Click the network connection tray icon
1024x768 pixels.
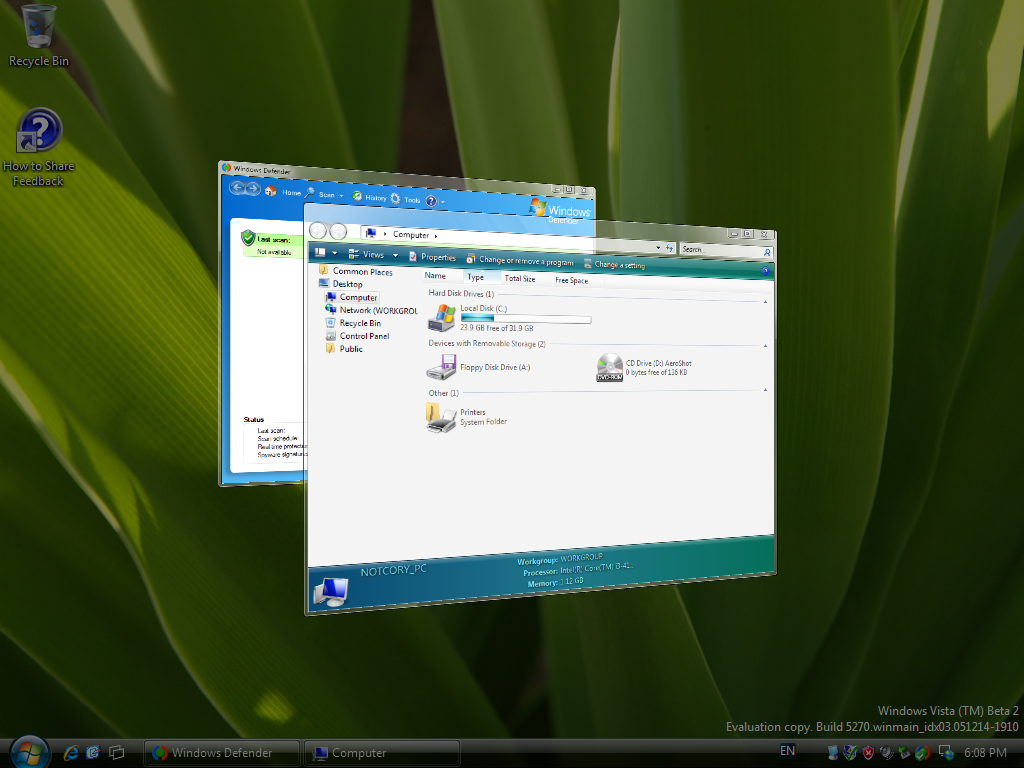945,753
